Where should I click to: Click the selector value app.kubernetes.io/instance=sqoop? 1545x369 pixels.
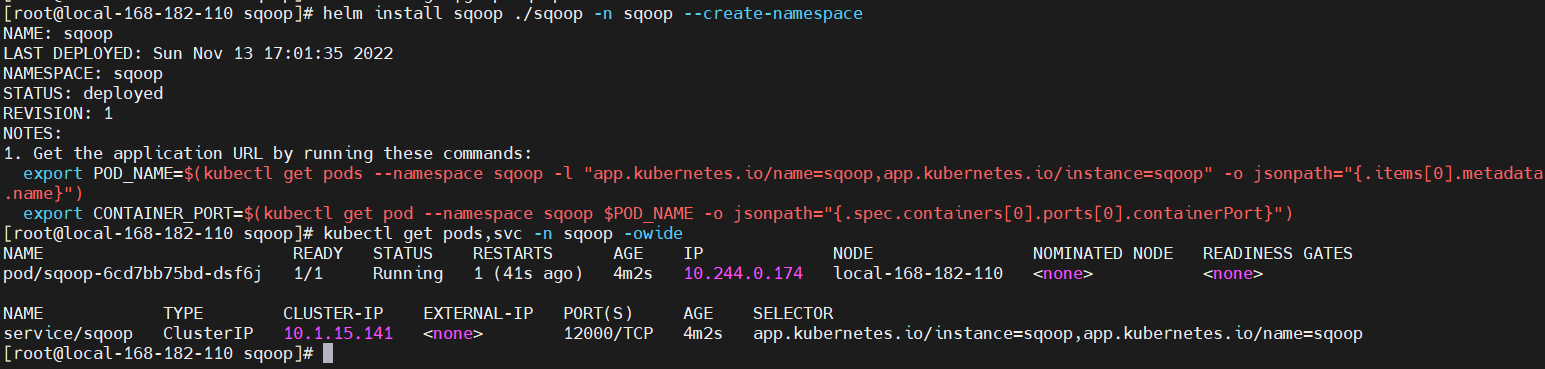click(x=913, y=333)
